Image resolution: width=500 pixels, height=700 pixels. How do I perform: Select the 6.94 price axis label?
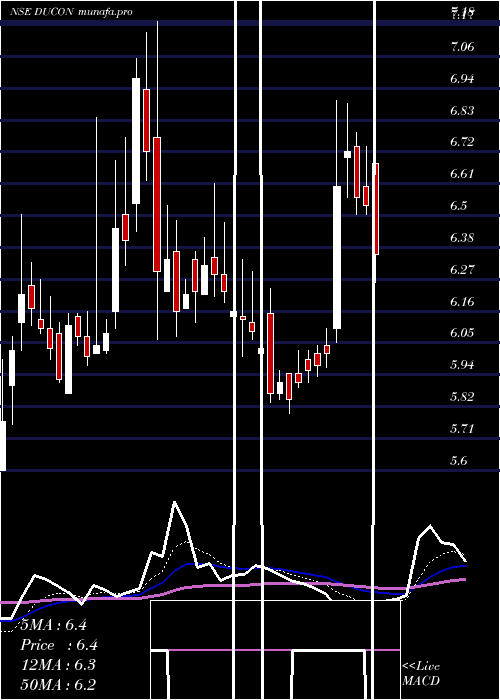tap(462, 79)
